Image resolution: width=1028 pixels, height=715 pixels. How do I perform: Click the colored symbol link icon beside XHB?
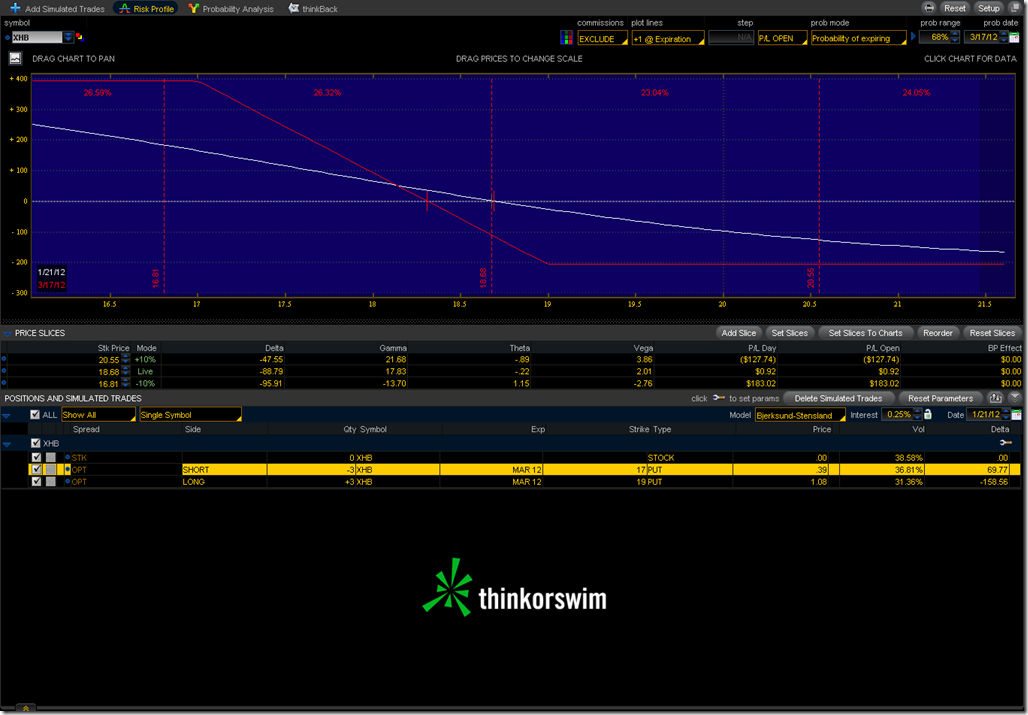[x=80, y=37]
